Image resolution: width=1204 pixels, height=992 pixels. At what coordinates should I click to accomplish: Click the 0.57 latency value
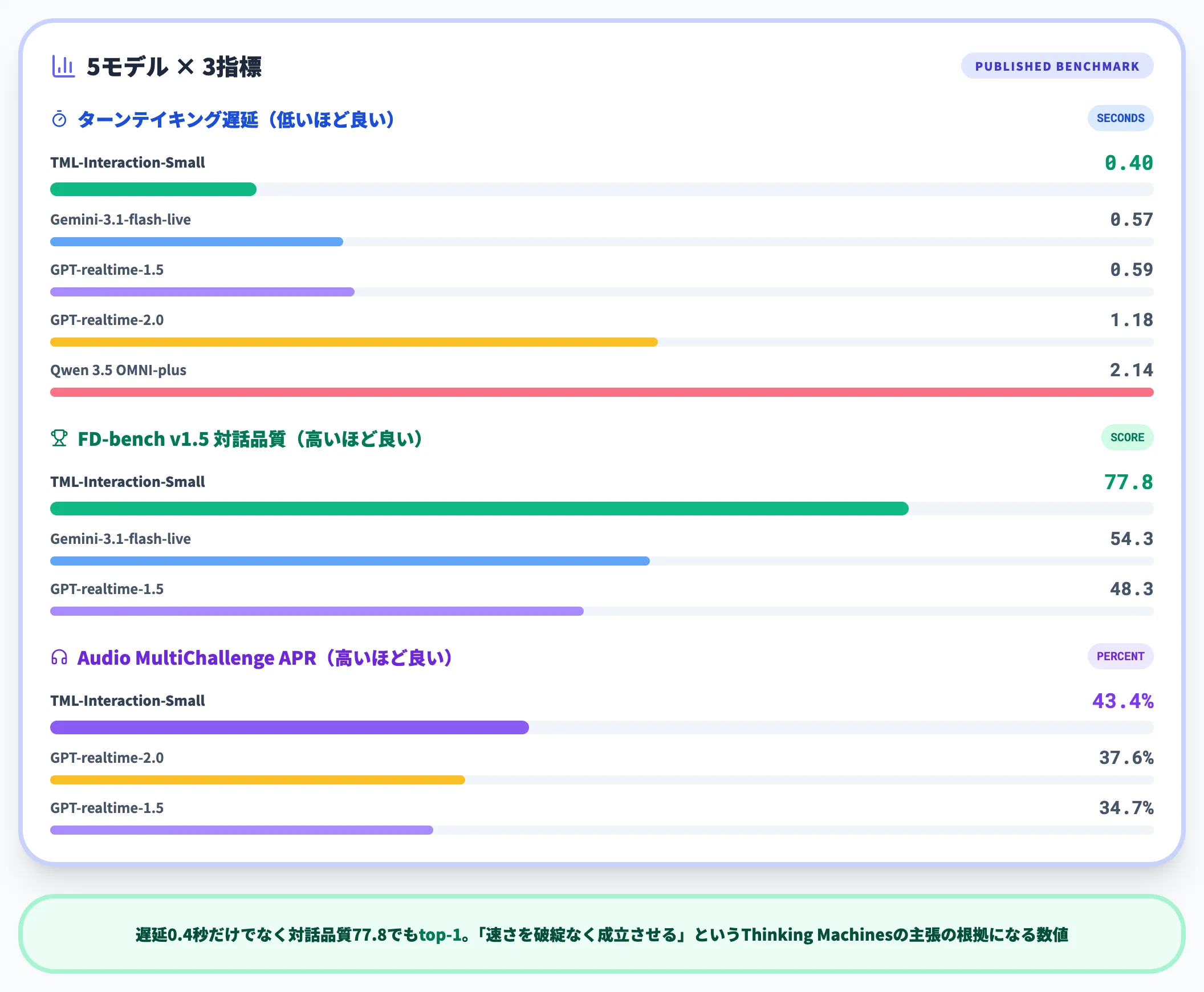click(1132, 219)
